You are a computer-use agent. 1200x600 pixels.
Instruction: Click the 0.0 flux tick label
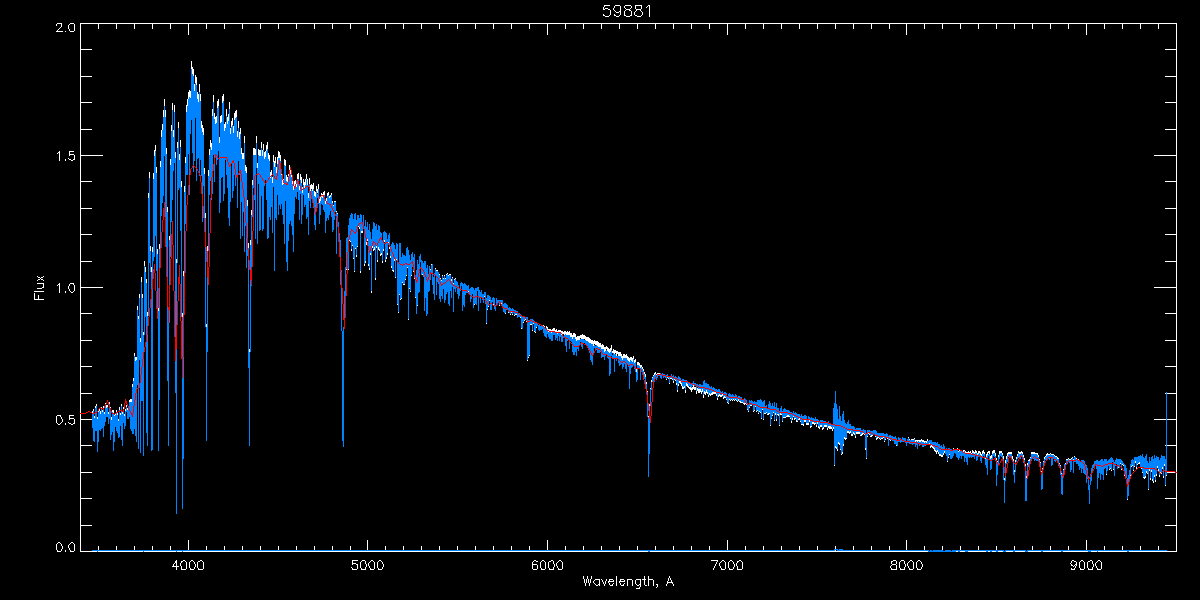(65, 548)
